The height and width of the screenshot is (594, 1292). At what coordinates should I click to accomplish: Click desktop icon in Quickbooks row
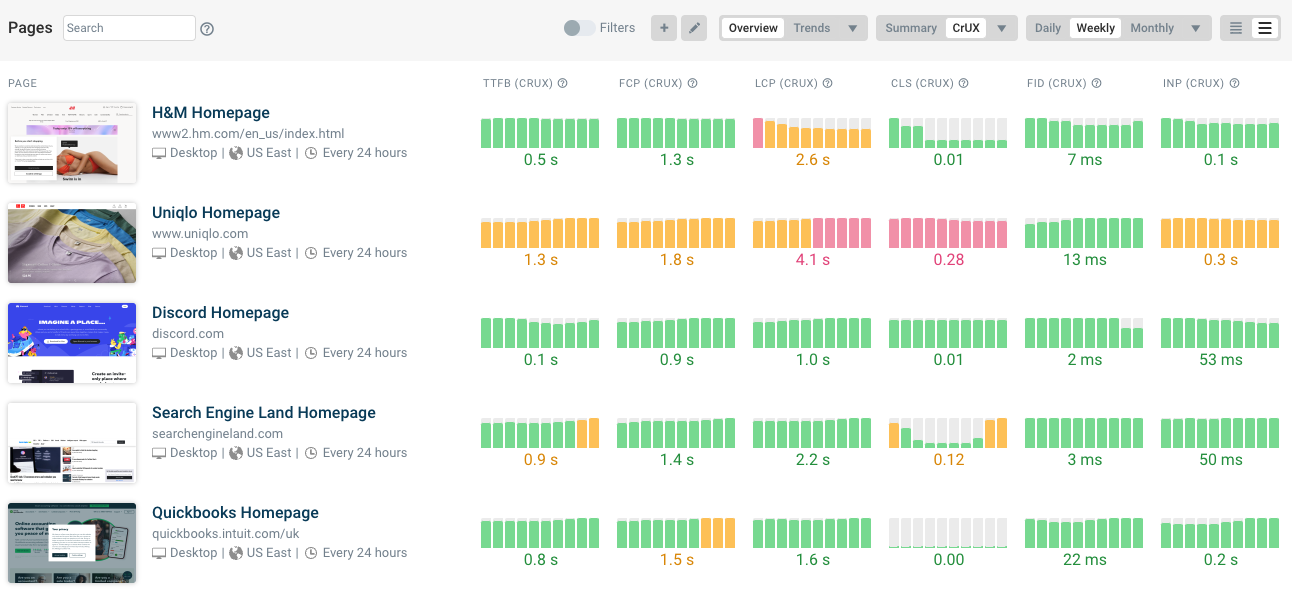(x=159, y=553)
